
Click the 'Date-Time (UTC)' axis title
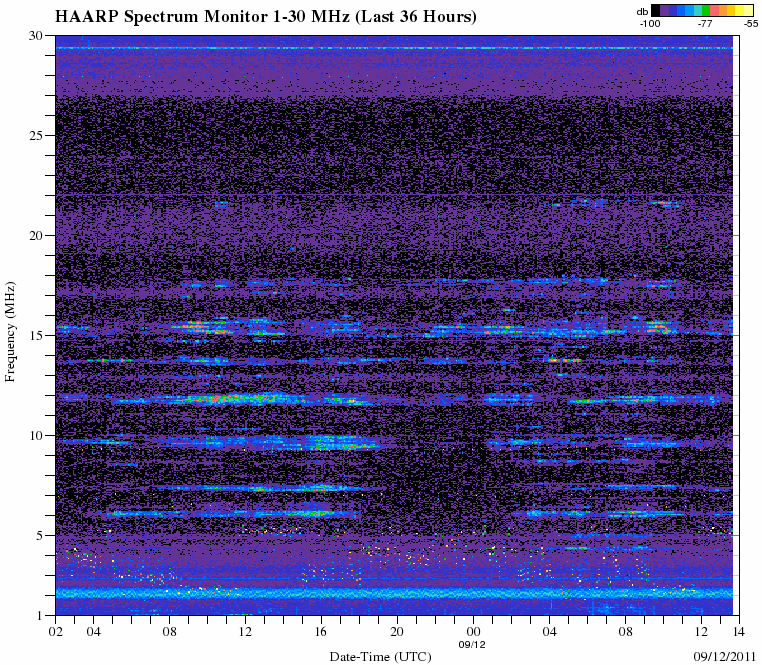pyautogui.click(x=381, y=657)
